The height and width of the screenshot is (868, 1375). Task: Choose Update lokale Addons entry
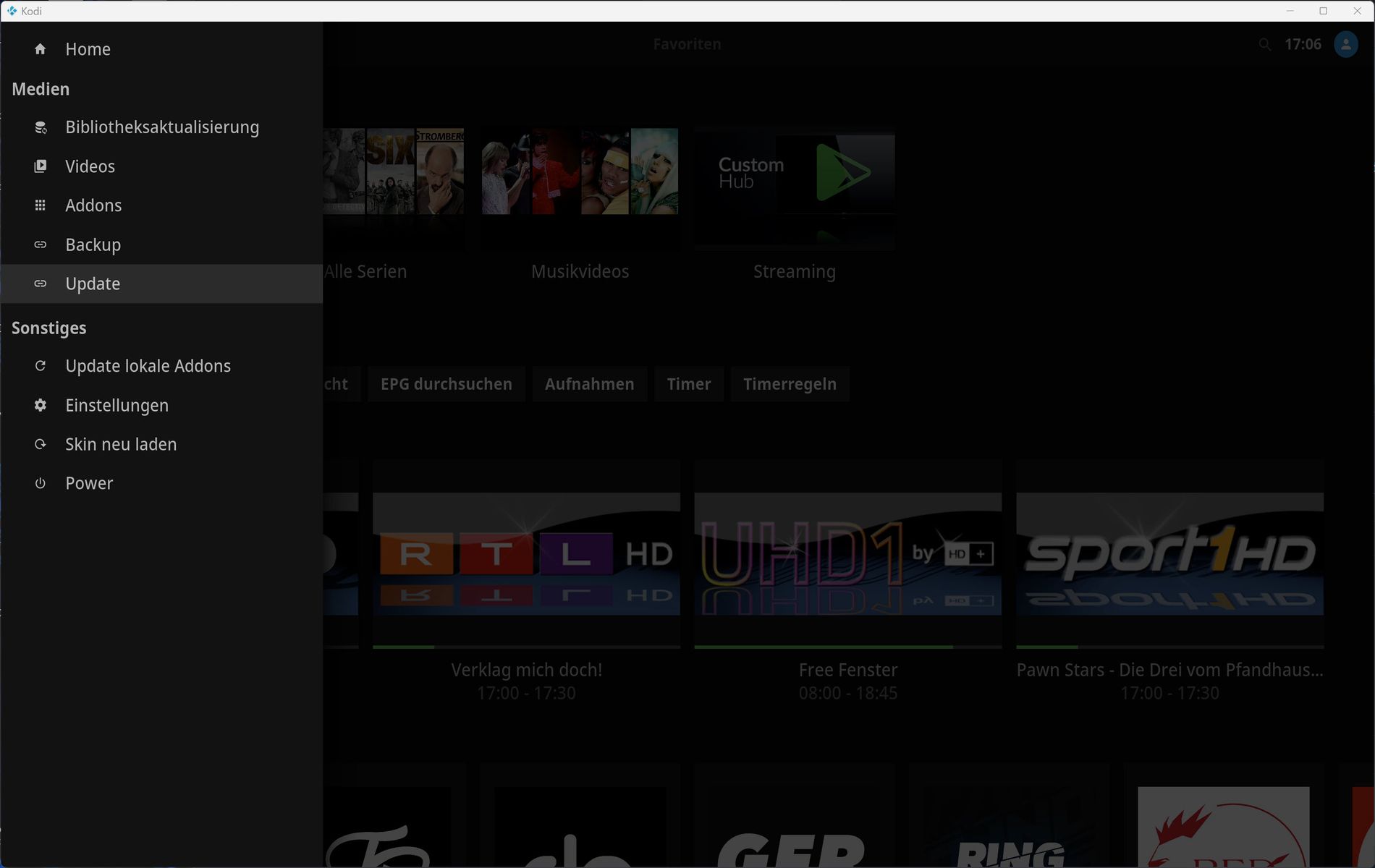(x=161, y=366)
